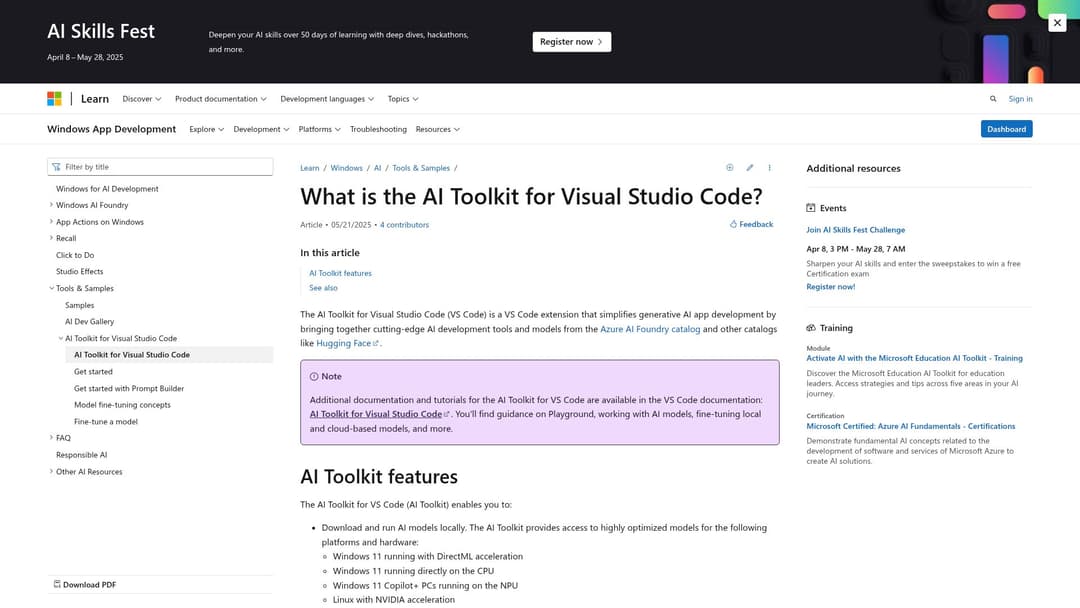Screen dimensions: 1080x608
Task: Click Windows App Development title
Action: click(x=112, y=129)
